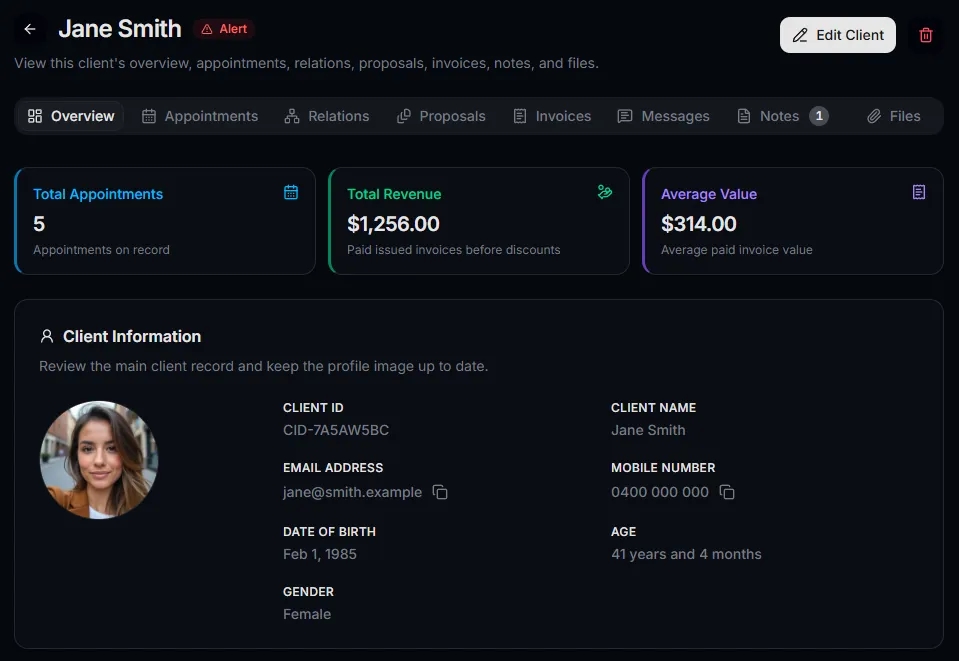The image size is (959, 661).
Task: Click the Total Revenue card title
Action: pos(394,194)
